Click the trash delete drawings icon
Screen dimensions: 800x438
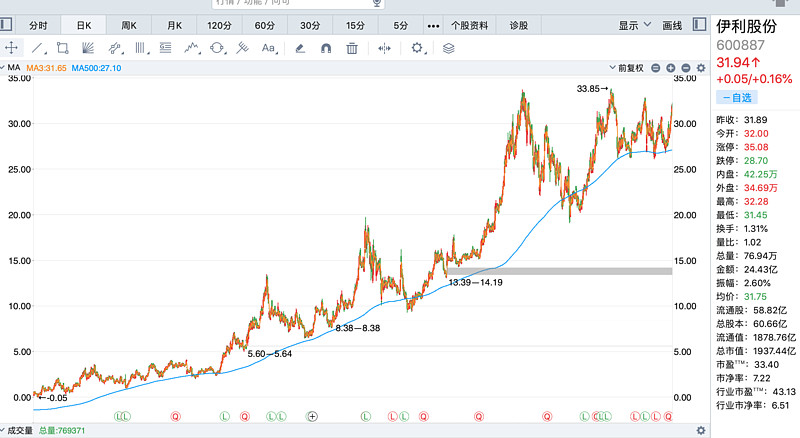[x=352, y=47]
